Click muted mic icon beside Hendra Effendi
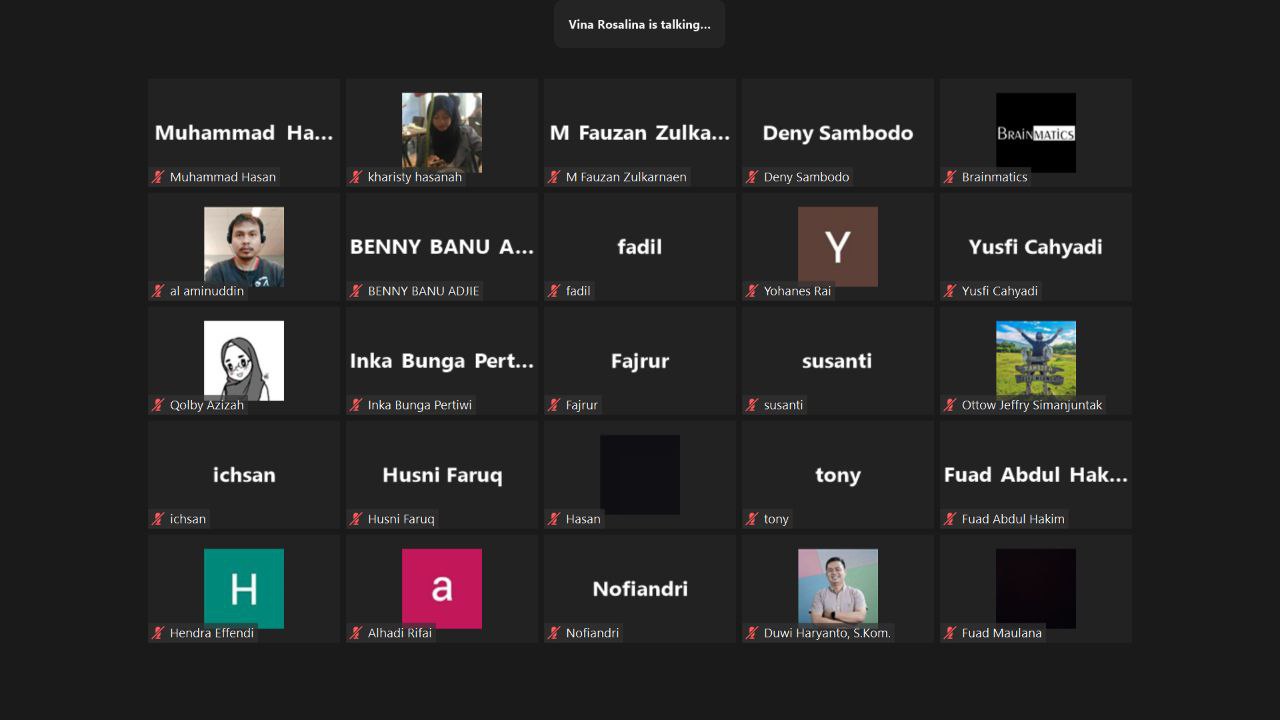The image size is (1280, 720). 158,633
